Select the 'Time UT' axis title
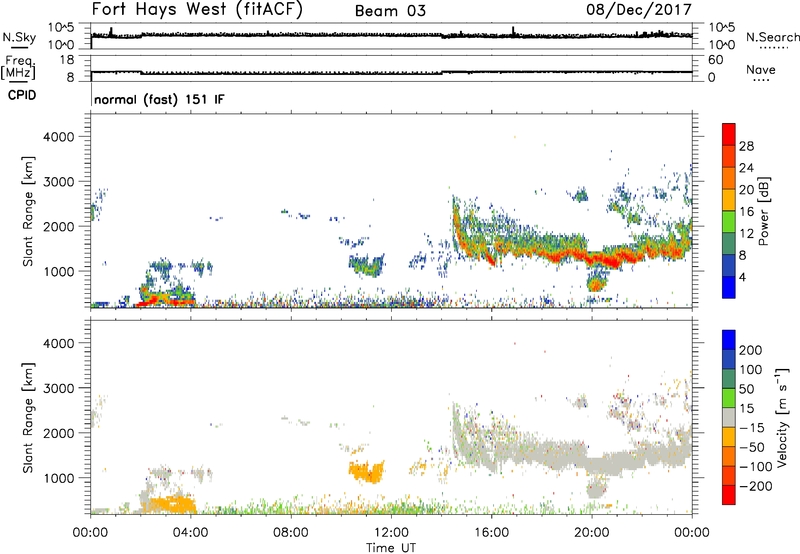This screenshot has height=554, width=800. coord(391,548)
